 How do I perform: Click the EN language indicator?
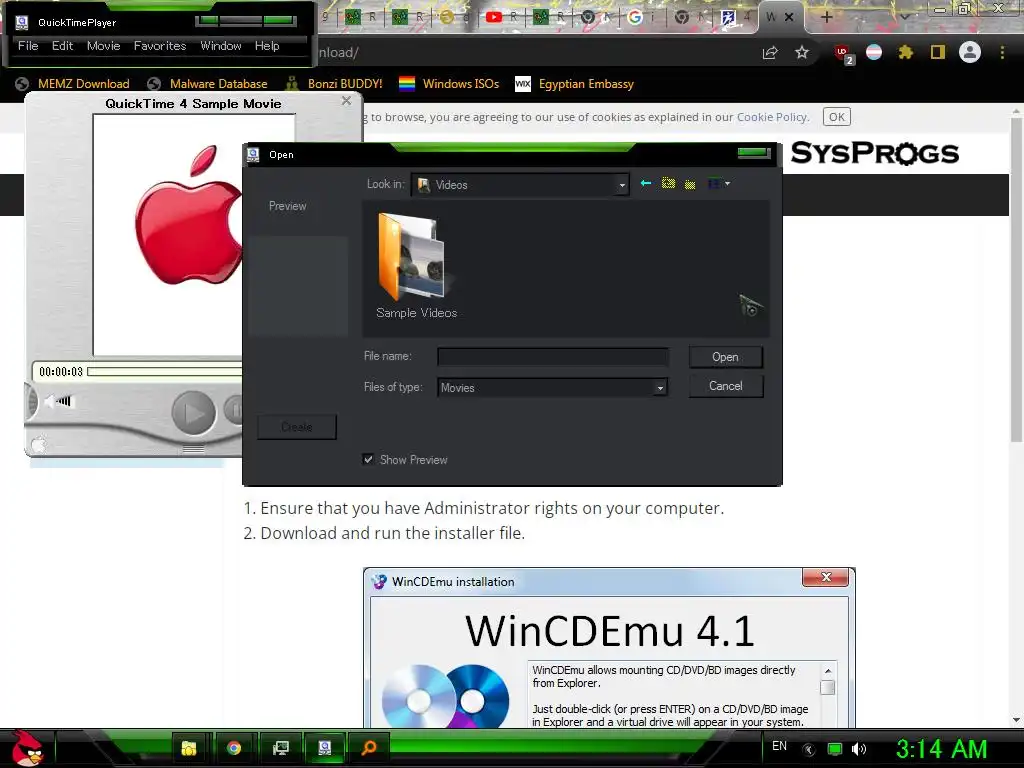tap(779, 746)
